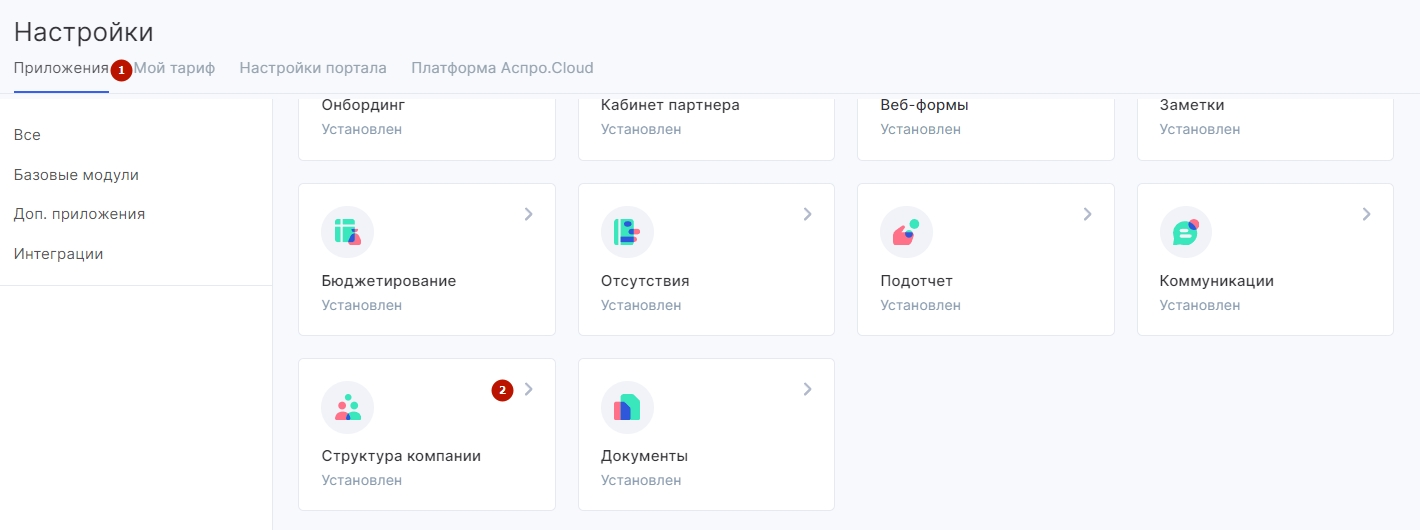This screenshot has width=1420, height=530.
Task: Expand the Документы card arrow
Action: (807, 389)
